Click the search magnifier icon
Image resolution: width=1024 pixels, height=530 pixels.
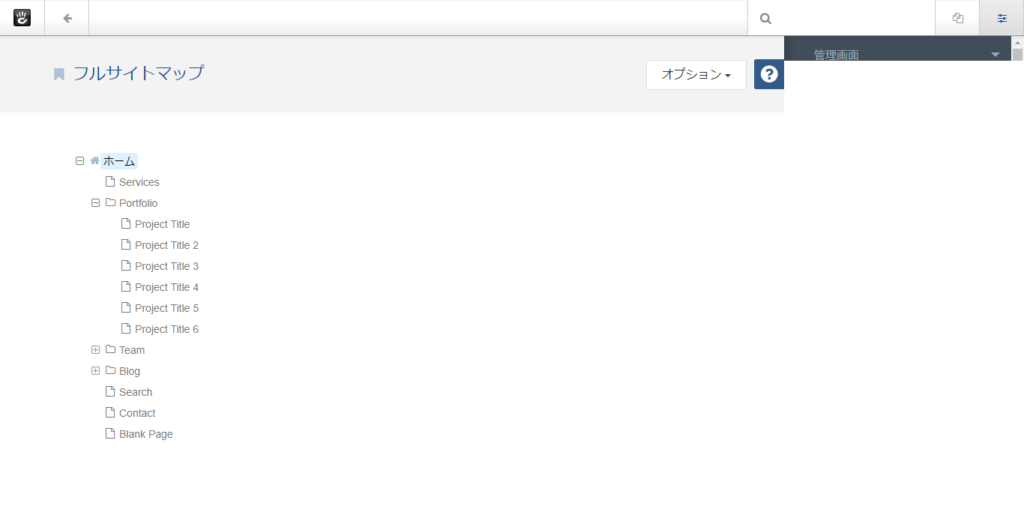click(x=766, y=19)
